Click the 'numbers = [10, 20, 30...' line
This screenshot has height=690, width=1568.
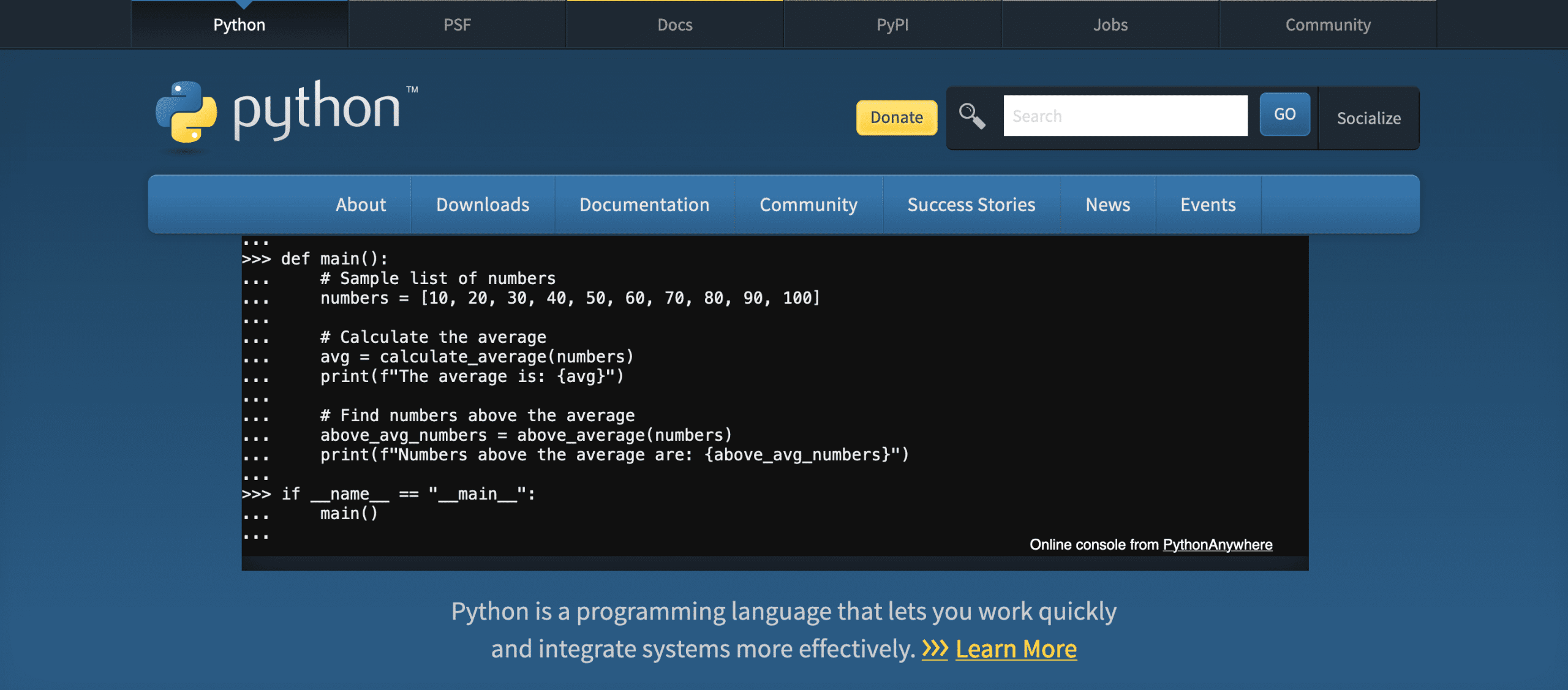570,298
